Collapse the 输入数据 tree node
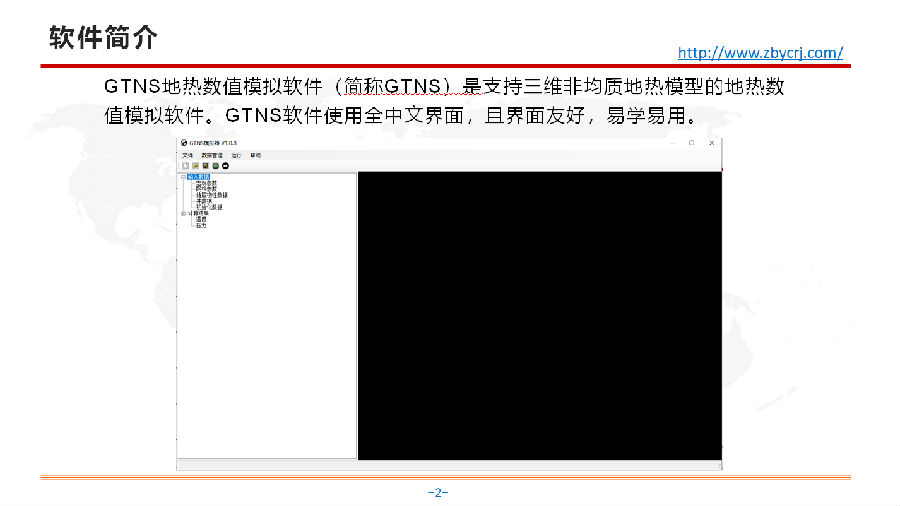The height and width of the screenshot is (506, 900). click(x=183, y=177)
